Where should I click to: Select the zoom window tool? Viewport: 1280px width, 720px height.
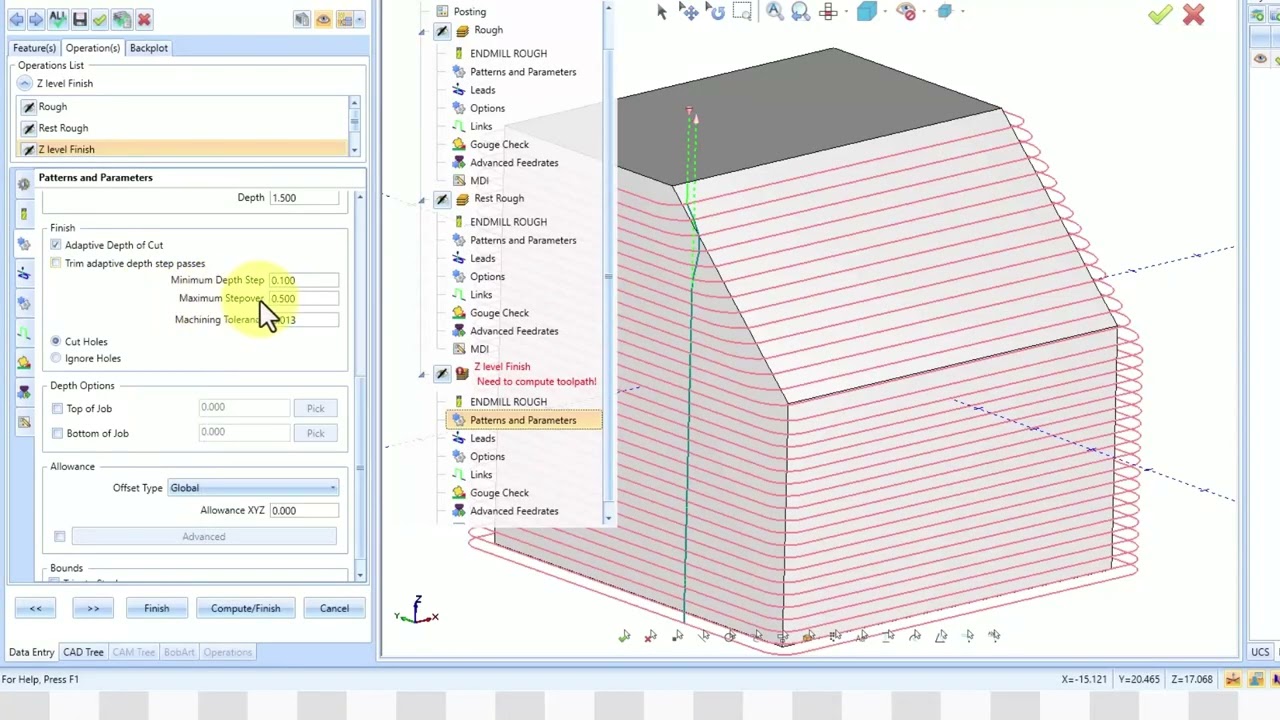(x=742, y=12)
